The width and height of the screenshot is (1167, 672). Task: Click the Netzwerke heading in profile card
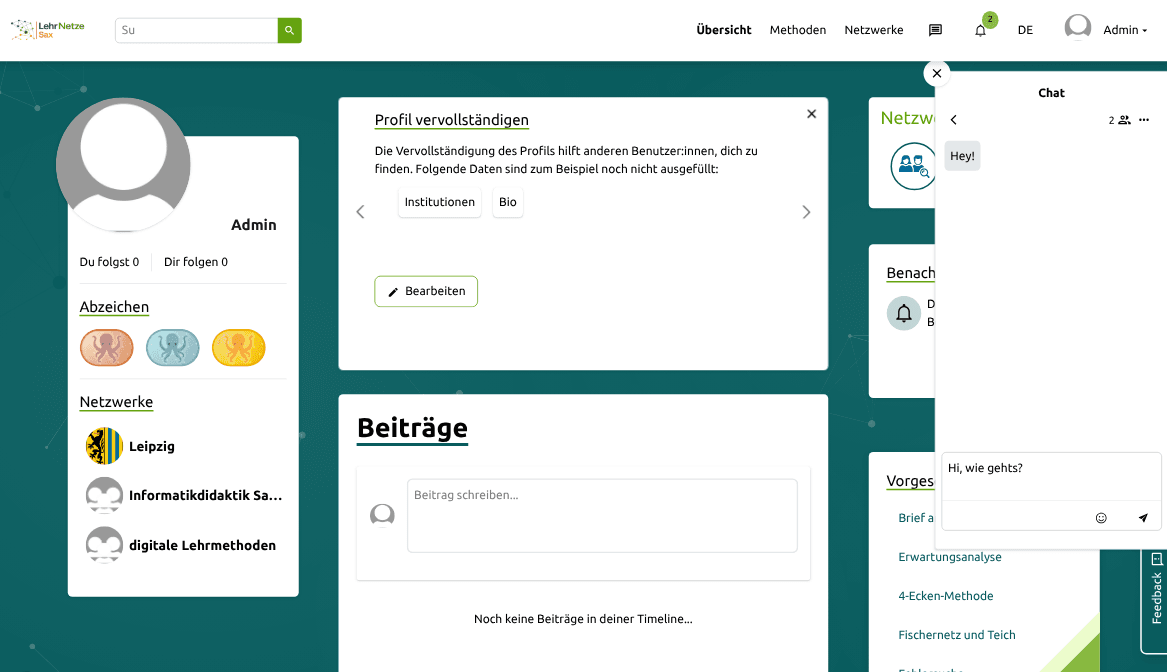click(116, 402)
